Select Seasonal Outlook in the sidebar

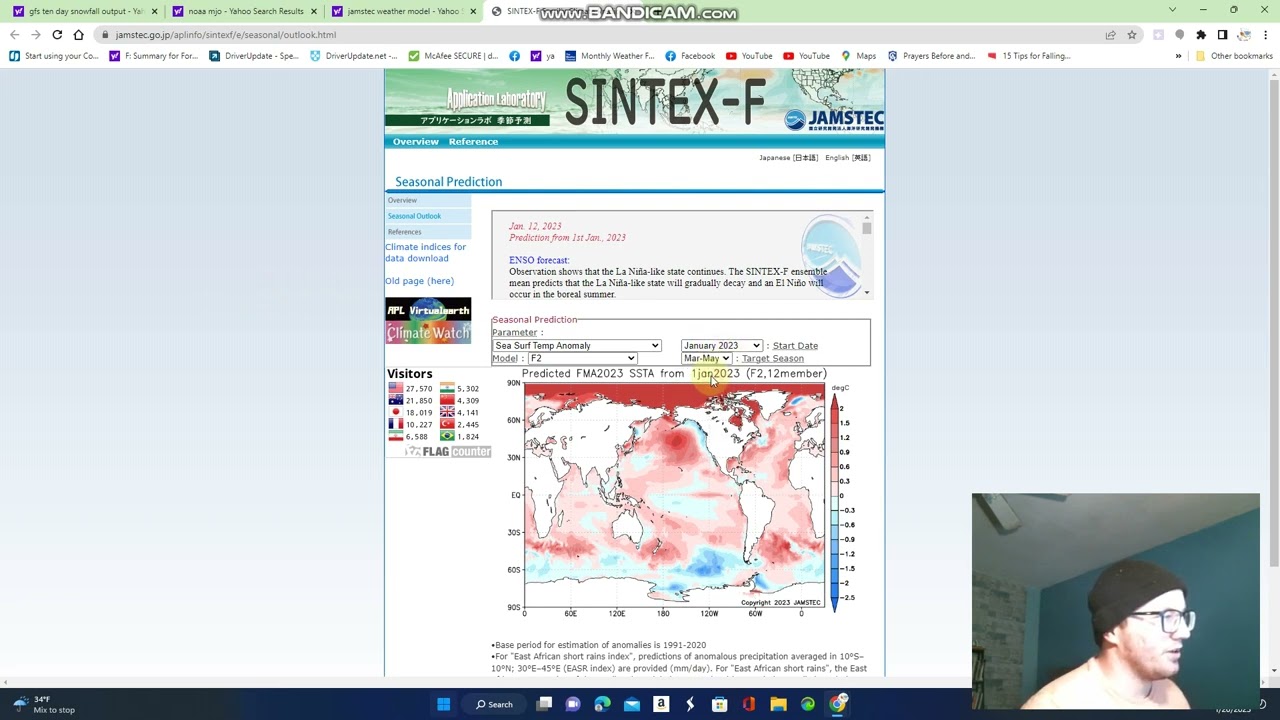tap(428, 216)
